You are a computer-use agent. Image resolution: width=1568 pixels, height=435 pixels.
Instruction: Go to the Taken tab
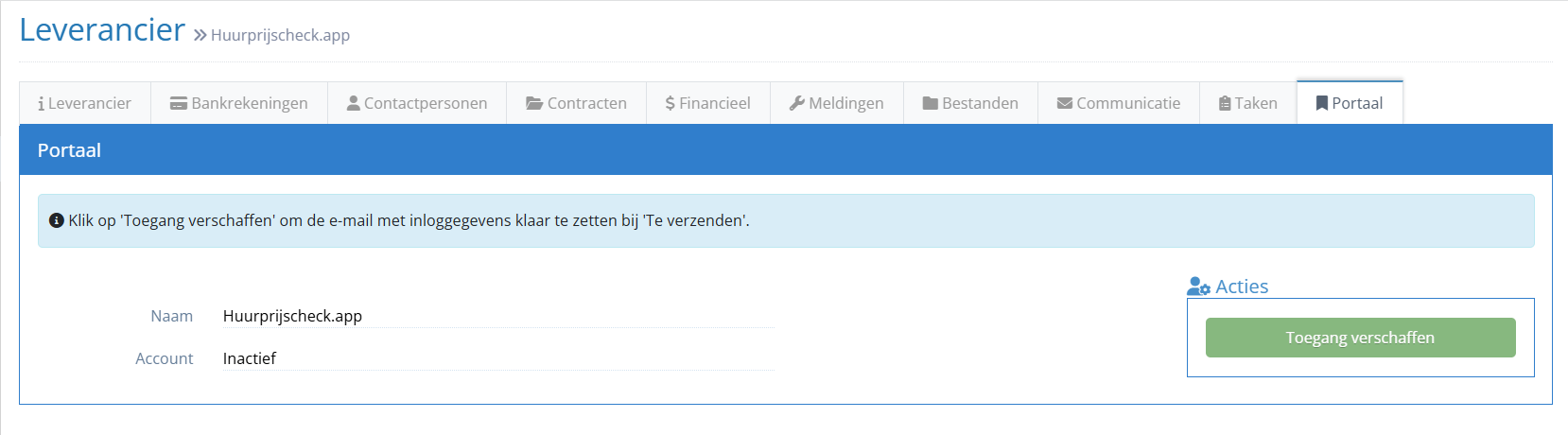pyautogui.click(x=1256, y=104)
